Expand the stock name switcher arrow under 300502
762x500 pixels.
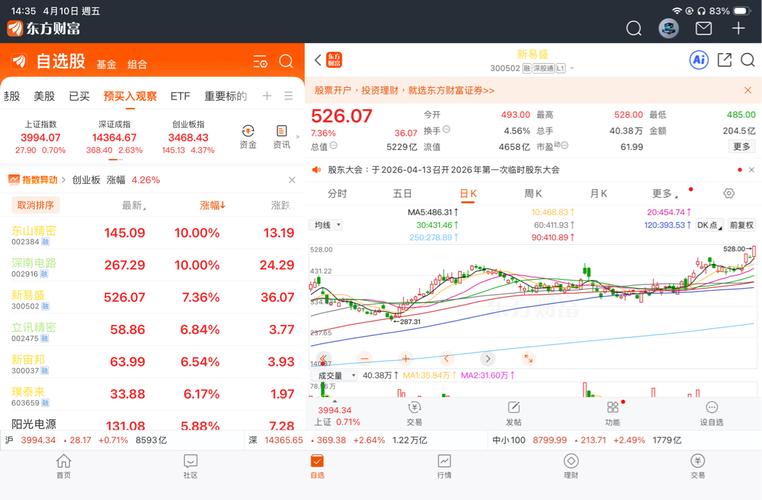pos(572,69)
